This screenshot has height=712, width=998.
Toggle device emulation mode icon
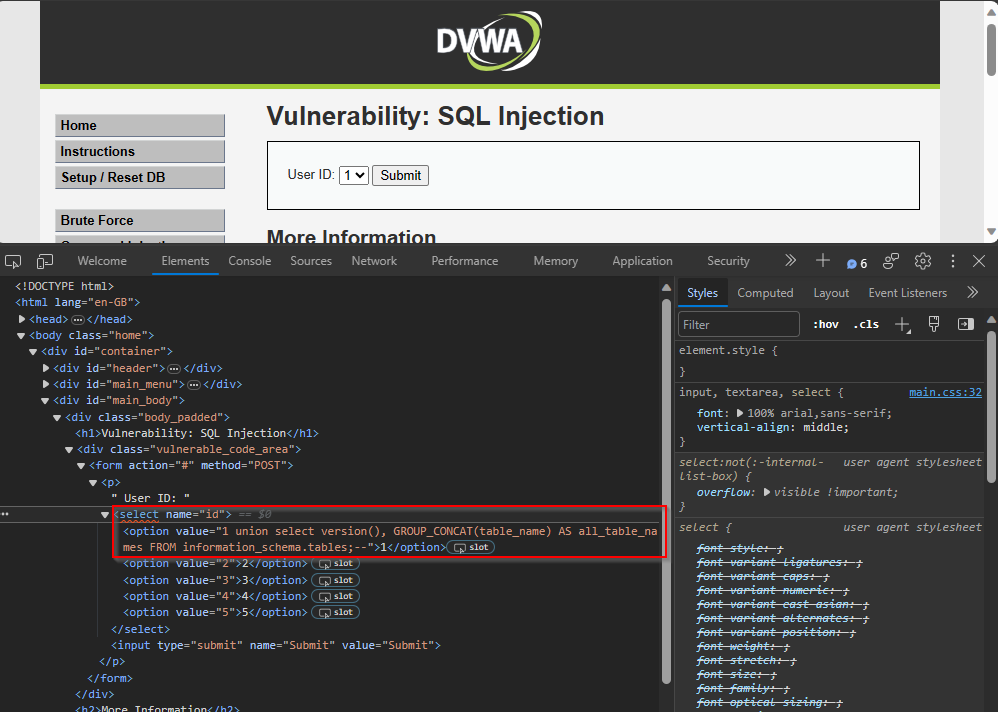pos(45,261)
